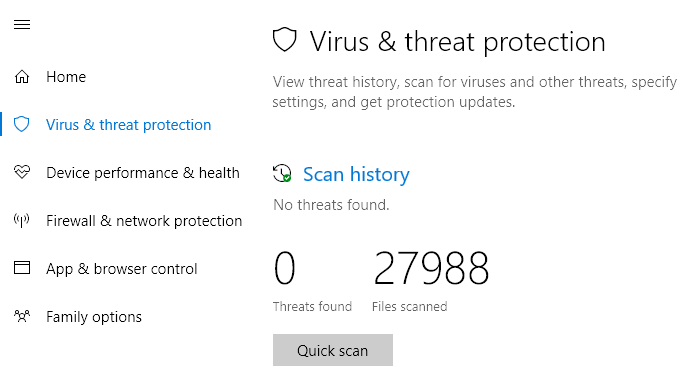This screenshot has height=380, width=680.
Task: Open the Scan history link
Action: point(356,174)
